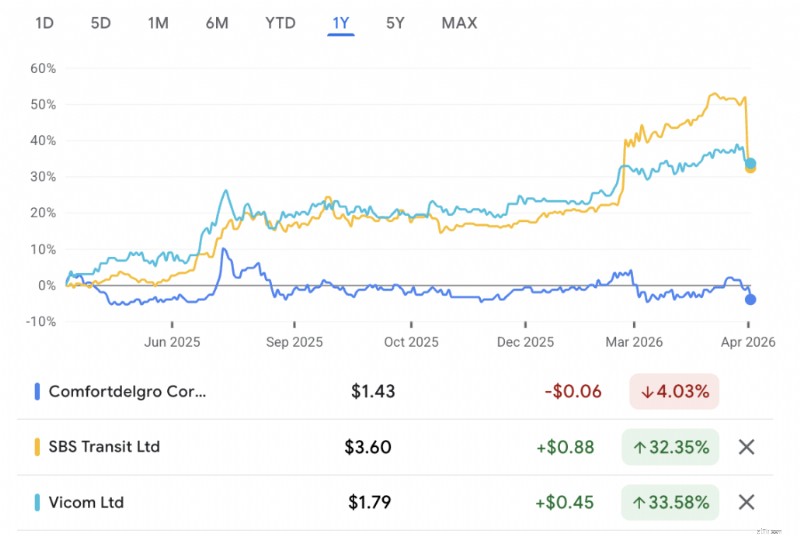The height and width of the screenshot is (536, 800).
Task: Show the MAX time range
Action: tap(459, 23)
